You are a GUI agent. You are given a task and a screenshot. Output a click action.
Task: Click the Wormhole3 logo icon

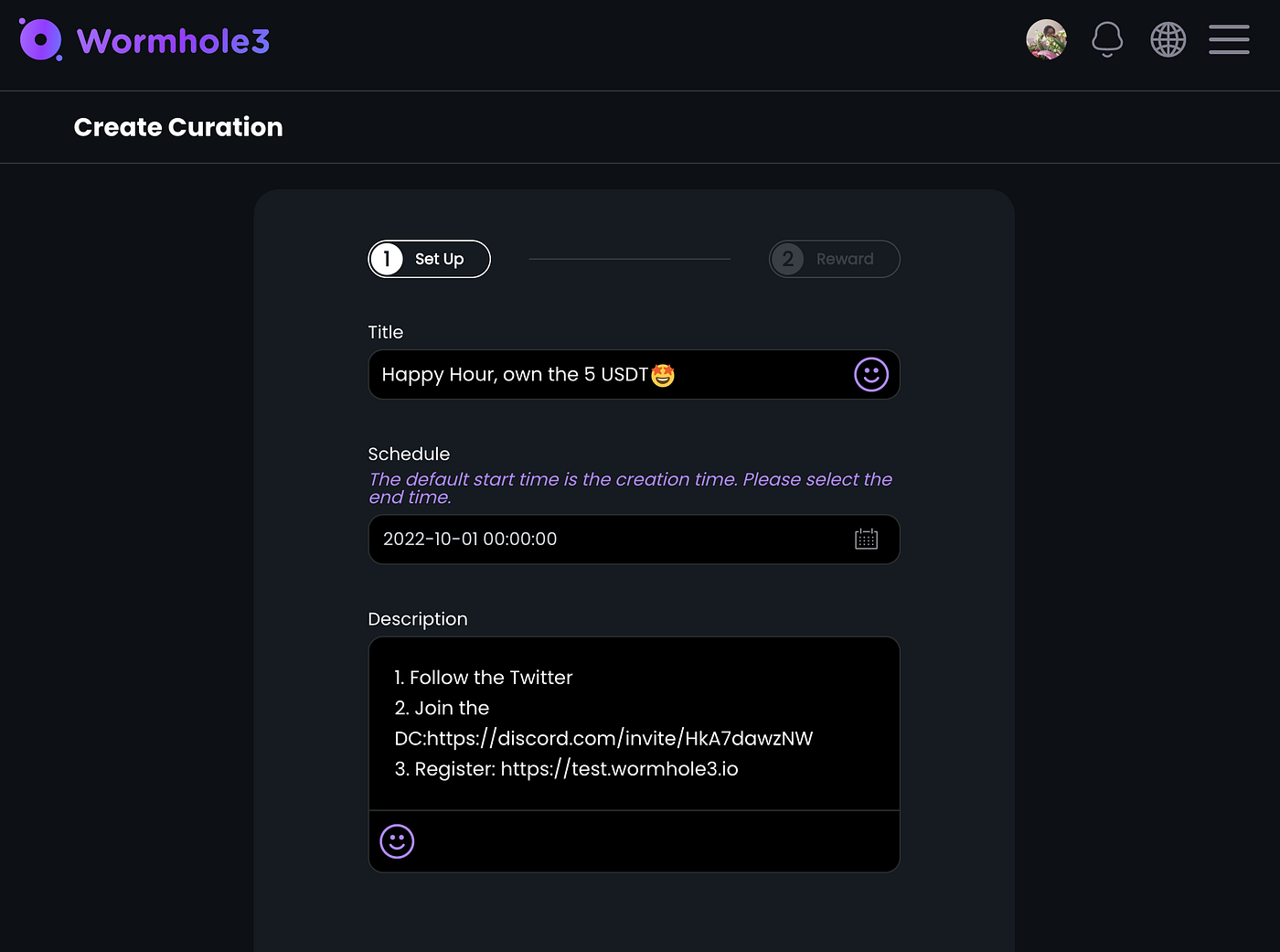(40, 40)
